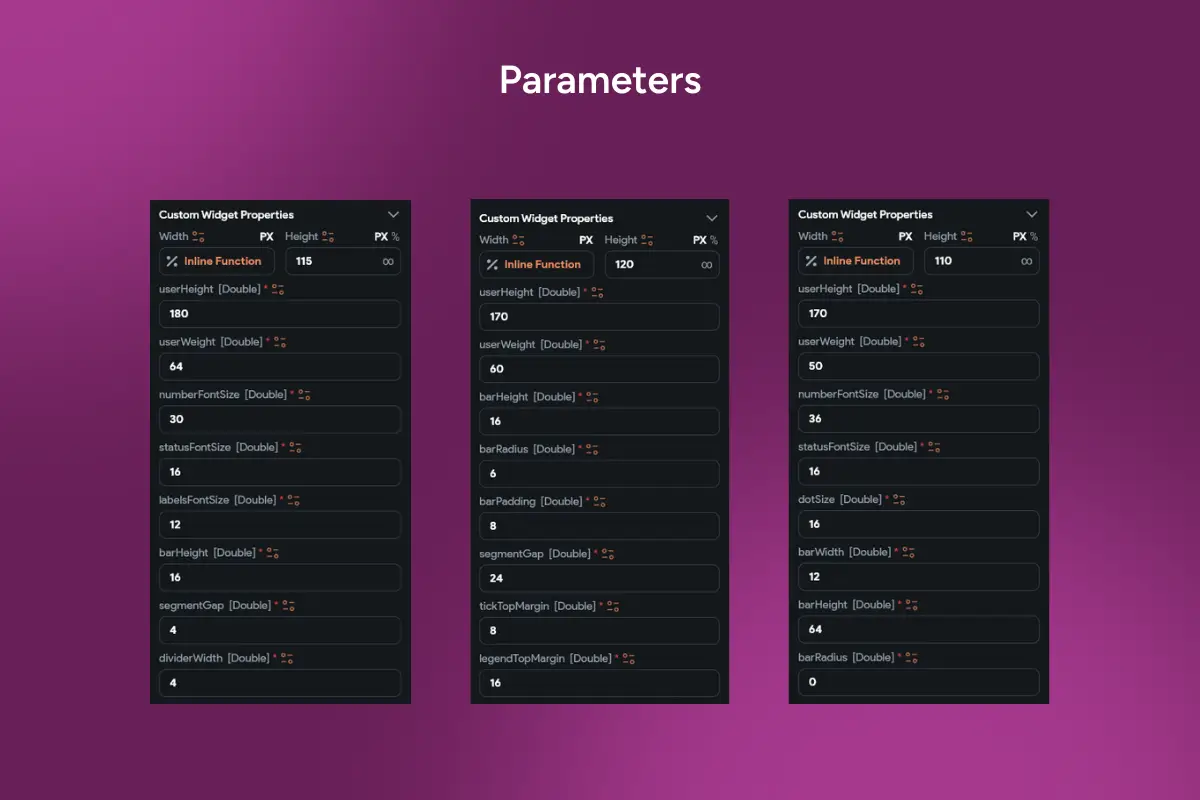
Task: Collapse the properties panel containing dividerWidth
Action: (393, 214)
